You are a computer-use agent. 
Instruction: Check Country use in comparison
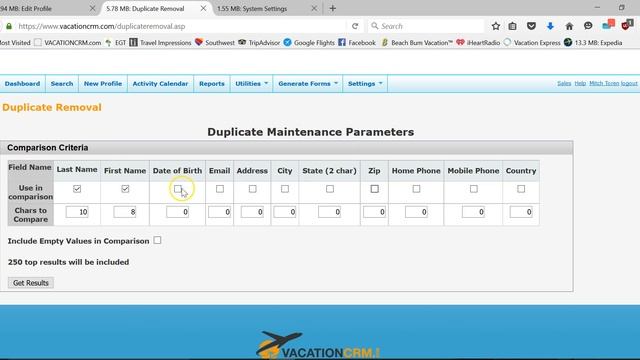521,189
